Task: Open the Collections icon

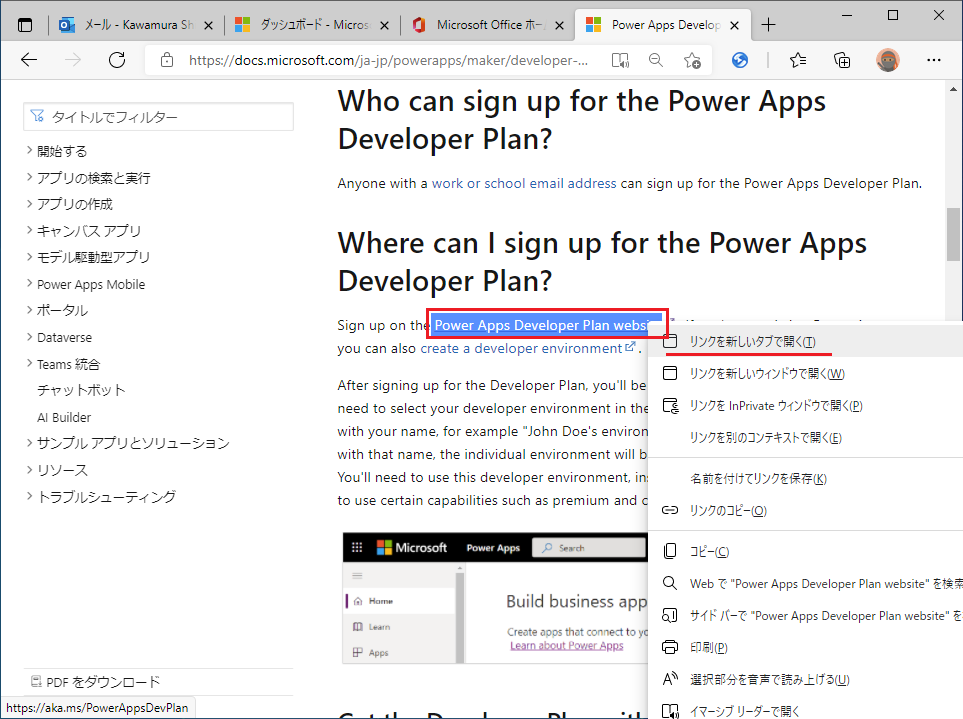Action: coord(842,60)
